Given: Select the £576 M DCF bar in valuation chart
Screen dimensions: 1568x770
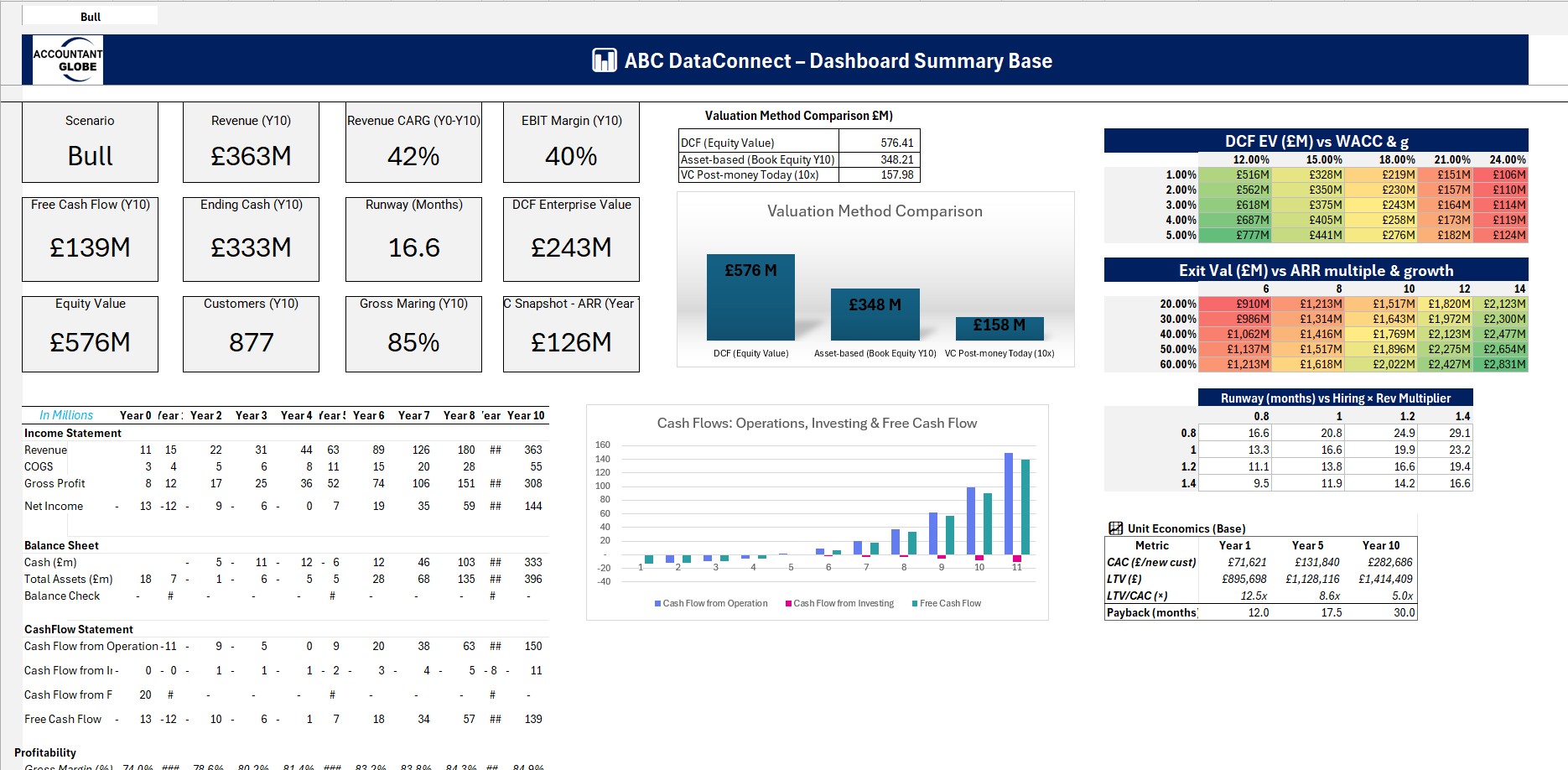Looking at the screenshot, I should (750, 298).
